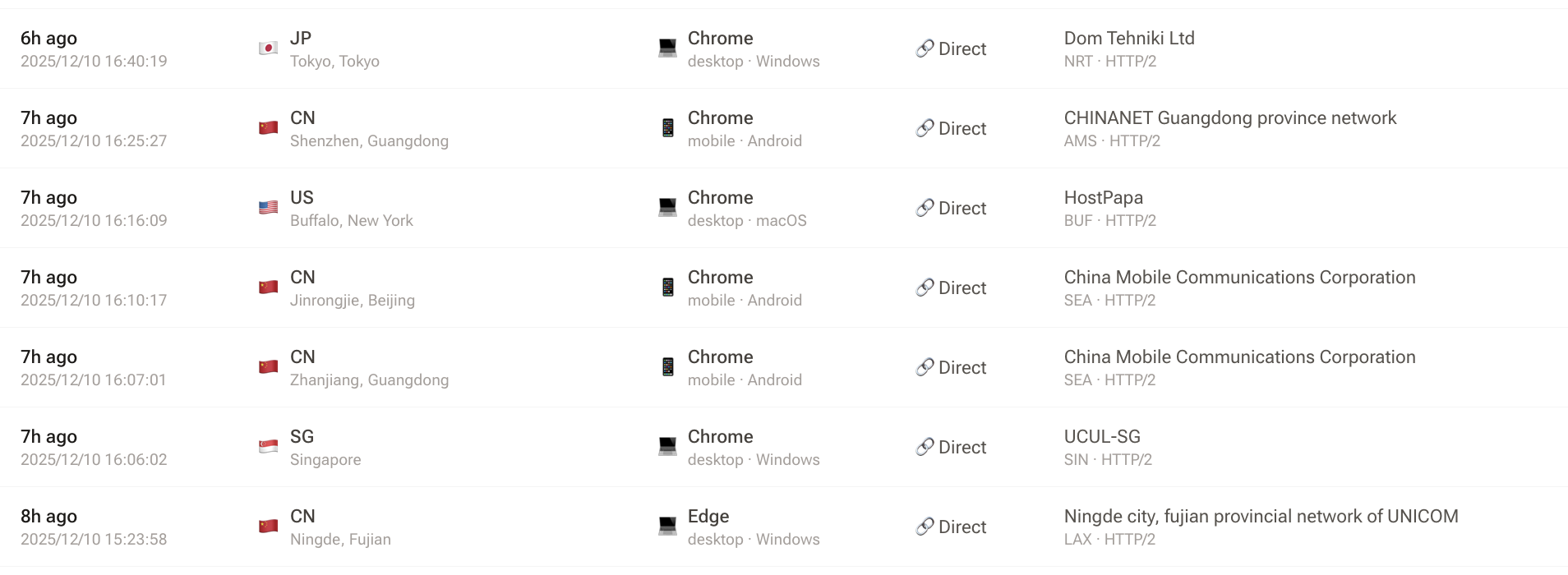1568x575 pixels.
Task: Click the link icon in the Buffalo row
Action: 925,208
